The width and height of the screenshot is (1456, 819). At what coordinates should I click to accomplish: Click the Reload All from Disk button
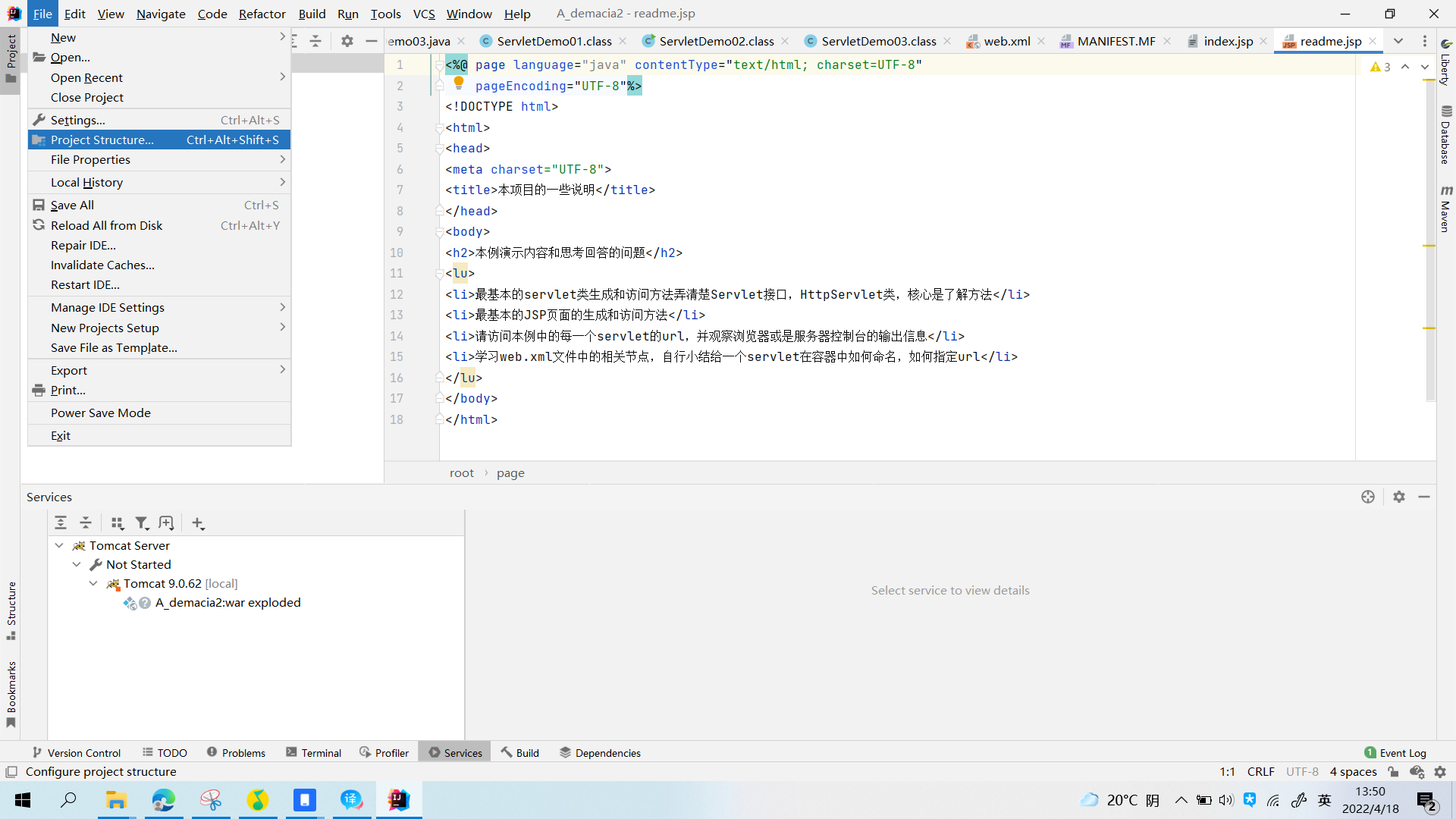coord(107,225)
